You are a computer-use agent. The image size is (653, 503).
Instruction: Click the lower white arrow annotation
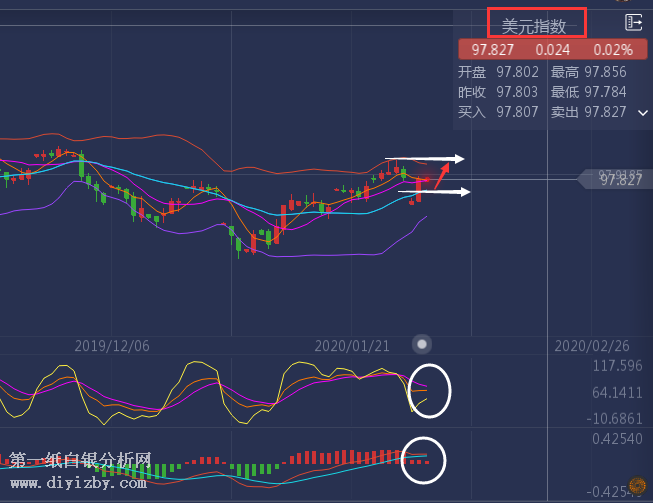(434, 192)
